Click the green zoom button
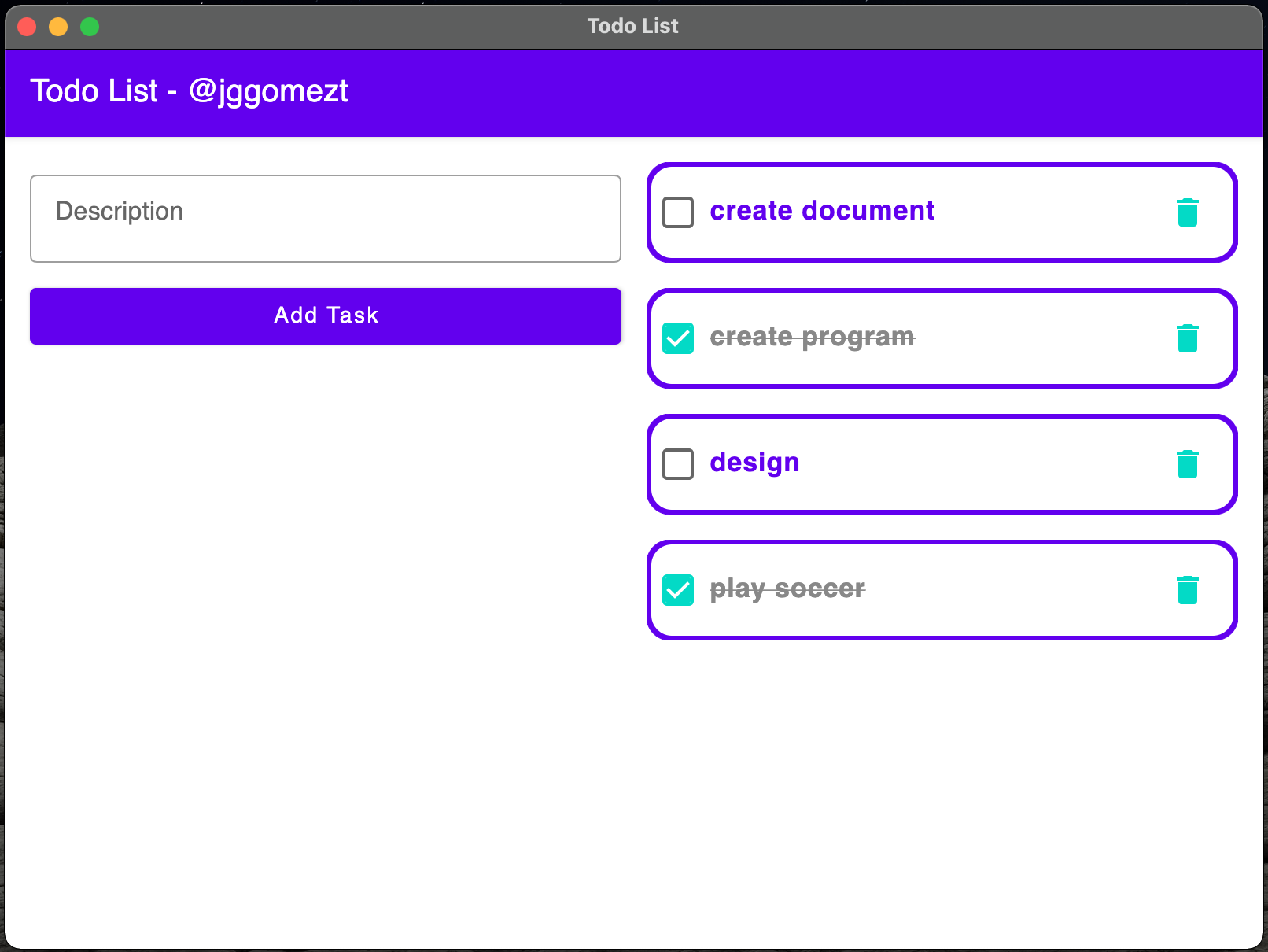The height and width of the screenshot is (952, 1268). tap(90, 26)
